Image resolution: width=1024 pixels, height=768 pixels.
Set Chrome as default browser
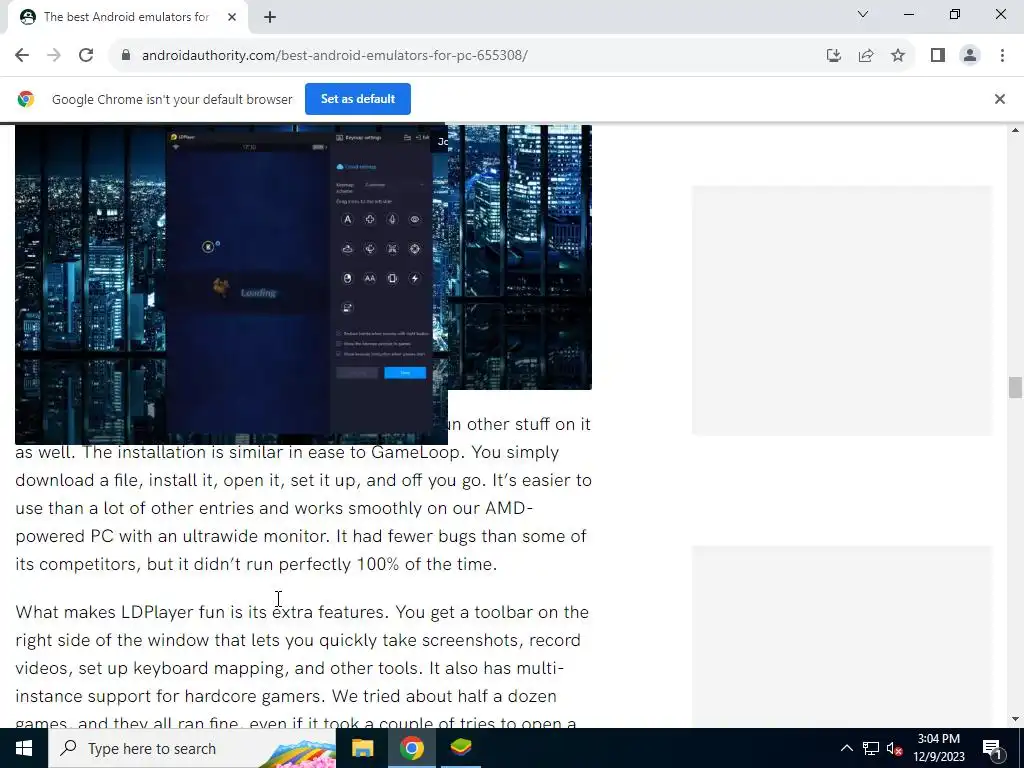click(x=358, y=99)
